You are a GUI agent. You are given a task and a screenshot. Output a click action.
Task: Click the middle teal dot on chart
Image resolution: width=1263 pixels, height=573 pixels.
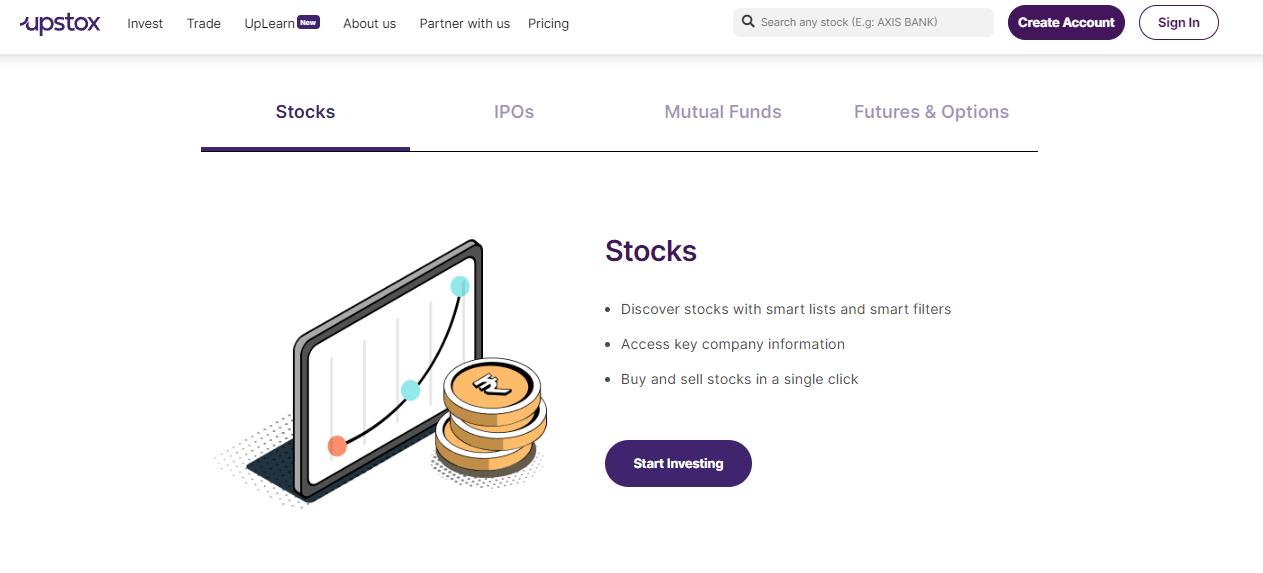[410, 390]
